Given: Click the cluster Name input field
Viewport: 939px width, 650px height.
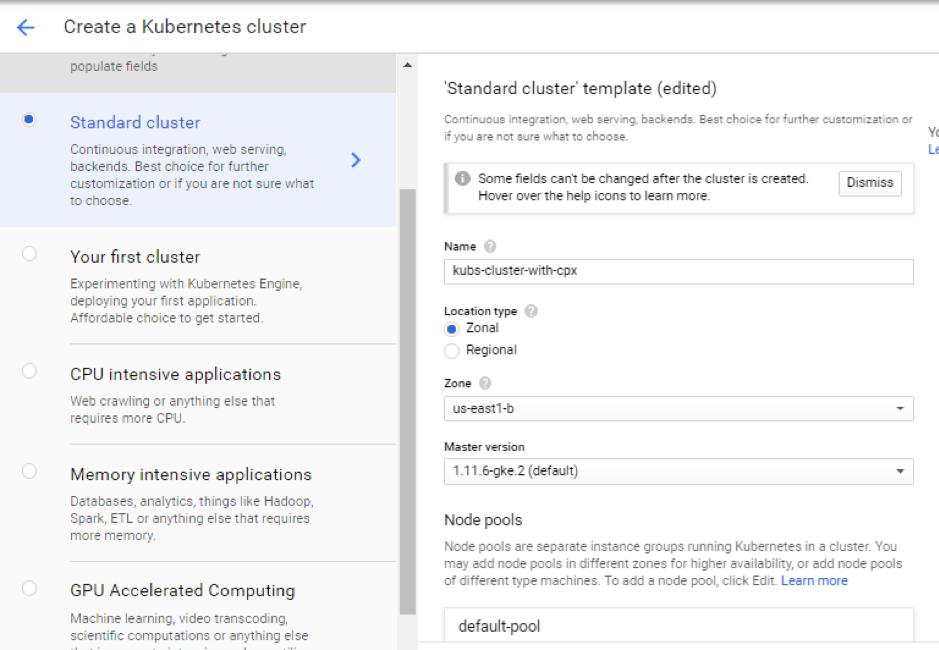Looking at the screenshot, I should (678, 272).
